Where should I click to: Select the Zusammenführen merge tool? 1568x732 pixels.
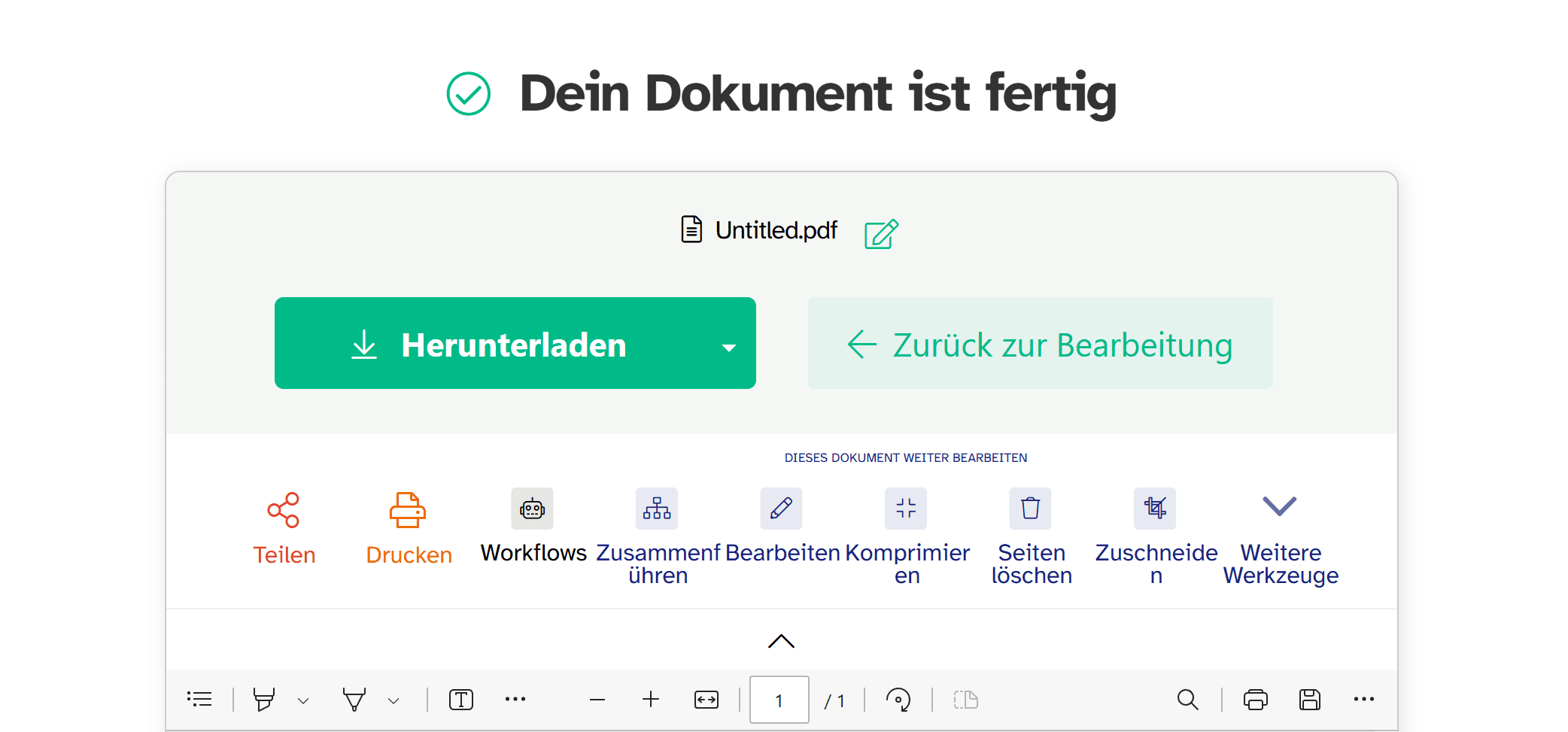point(657,509)
